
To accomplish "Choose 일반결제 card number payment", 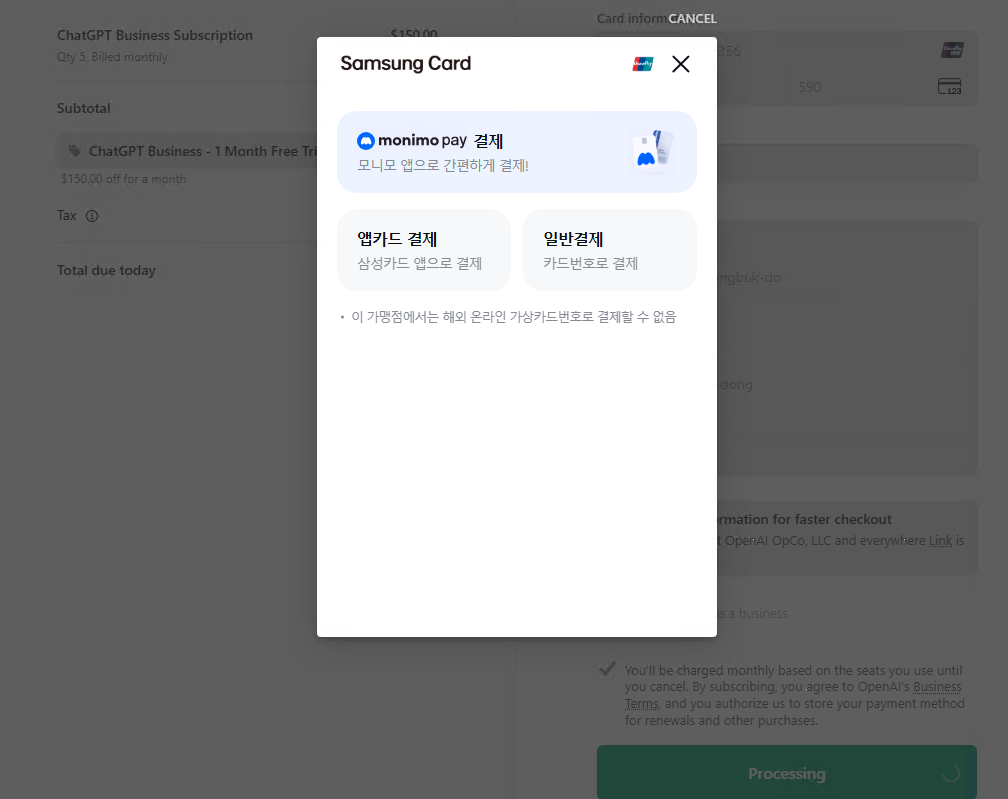I will [x=610, y=249].
